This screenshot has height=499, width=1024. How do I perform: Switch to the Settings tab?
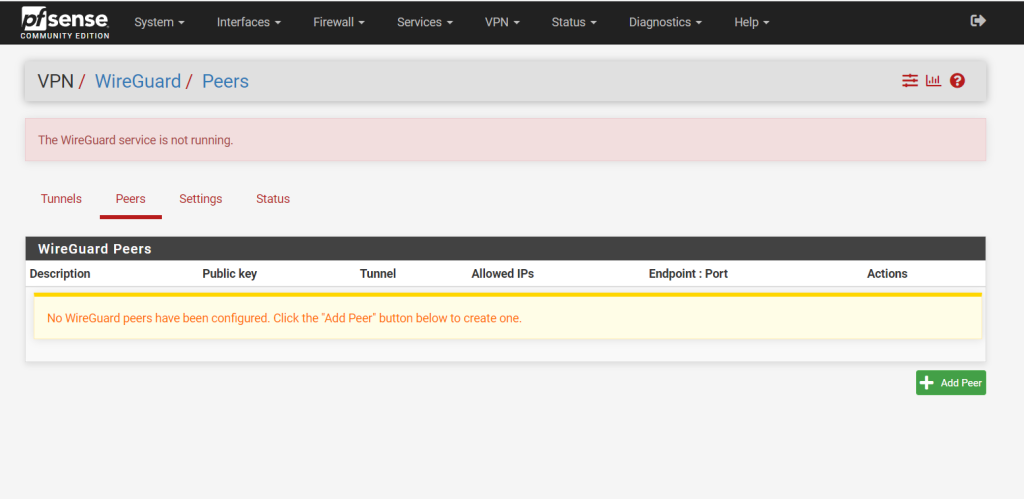point(200,199)
